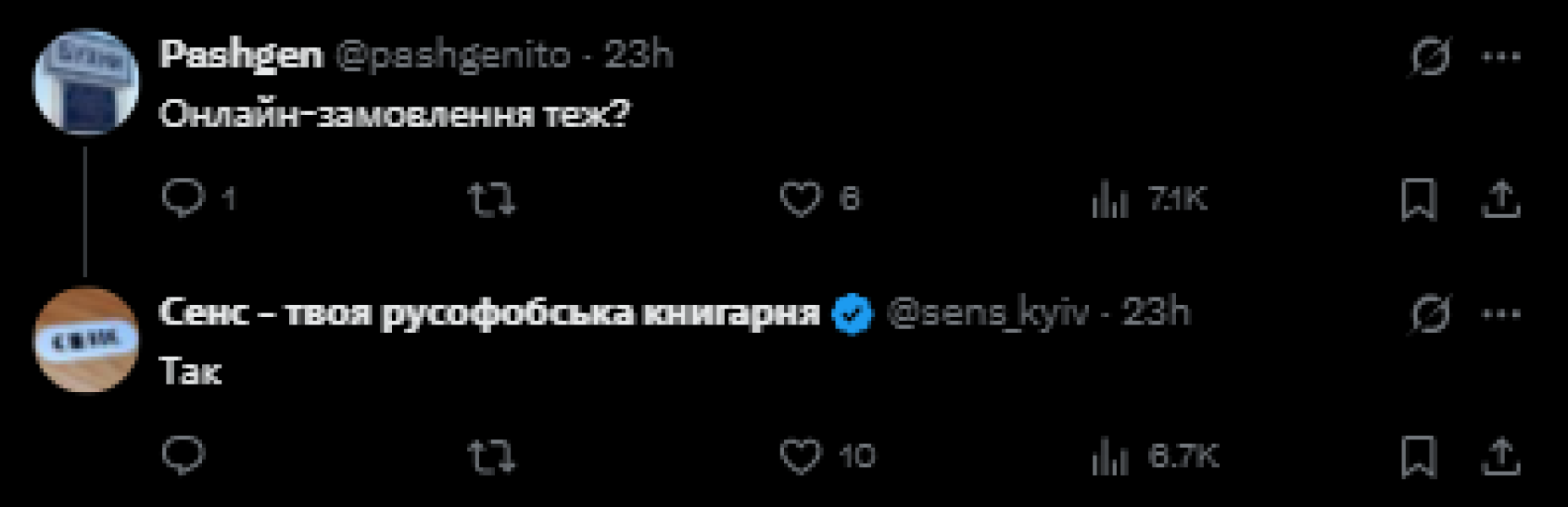The image size is (1568, 507).
Task: Reply to Pashgen's tweet
Action: click(x=183, y=199)
